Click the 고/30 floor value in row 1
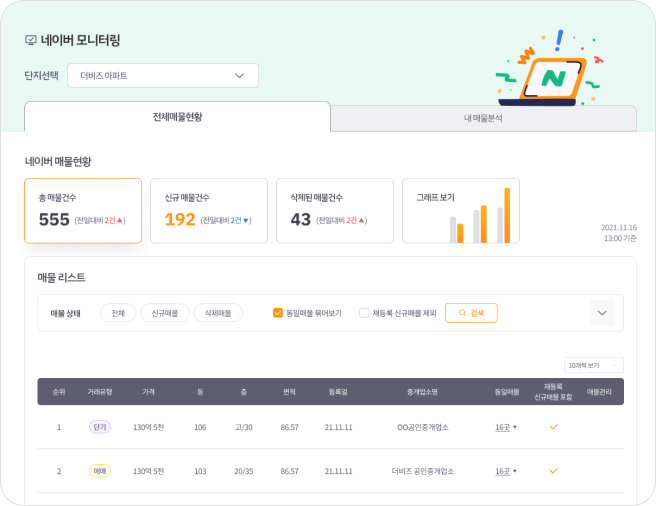This screenshot has height=506, width=656. (x=243, y=427)
